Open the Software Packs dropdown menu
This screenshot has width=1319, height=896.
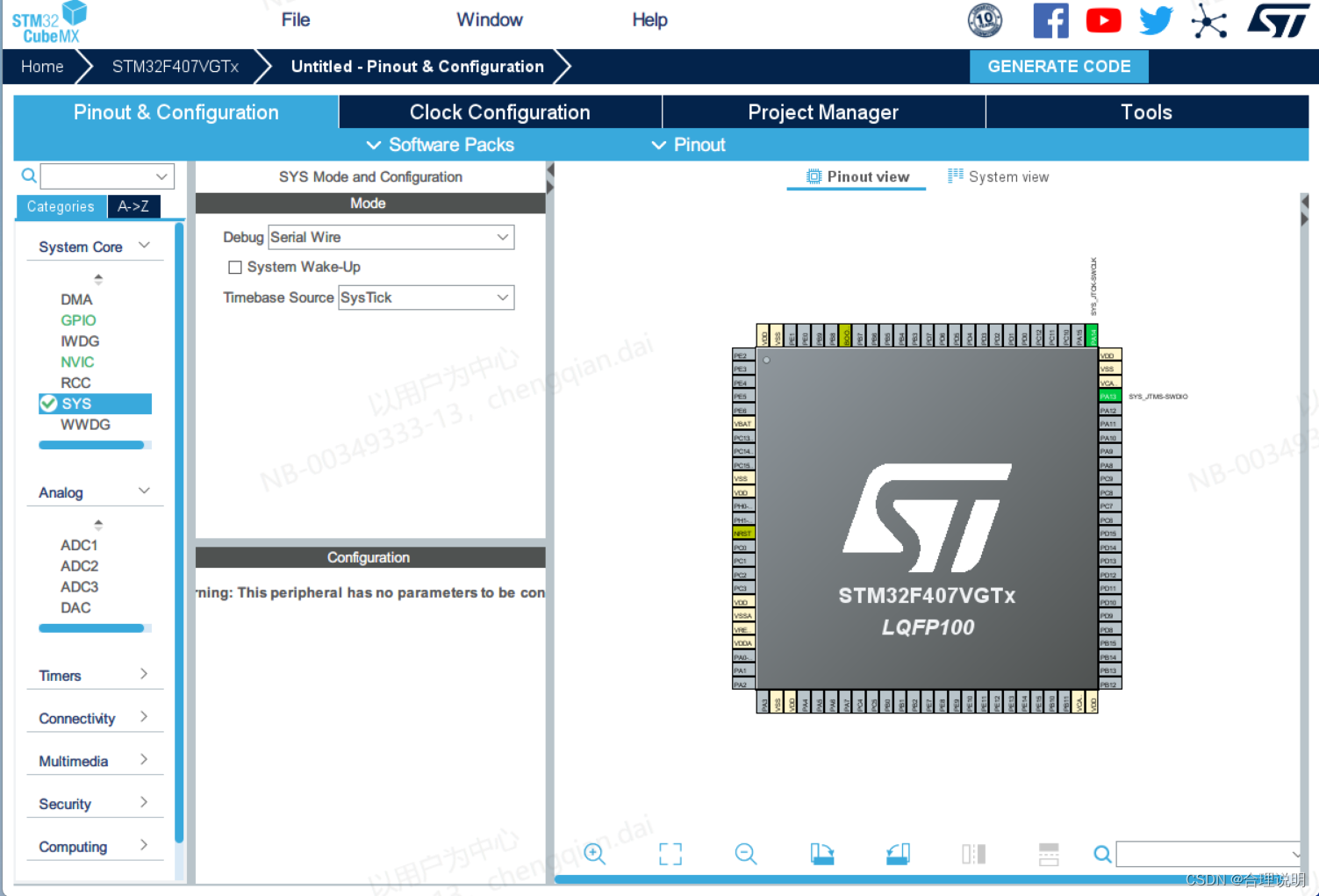coord(440,145)
